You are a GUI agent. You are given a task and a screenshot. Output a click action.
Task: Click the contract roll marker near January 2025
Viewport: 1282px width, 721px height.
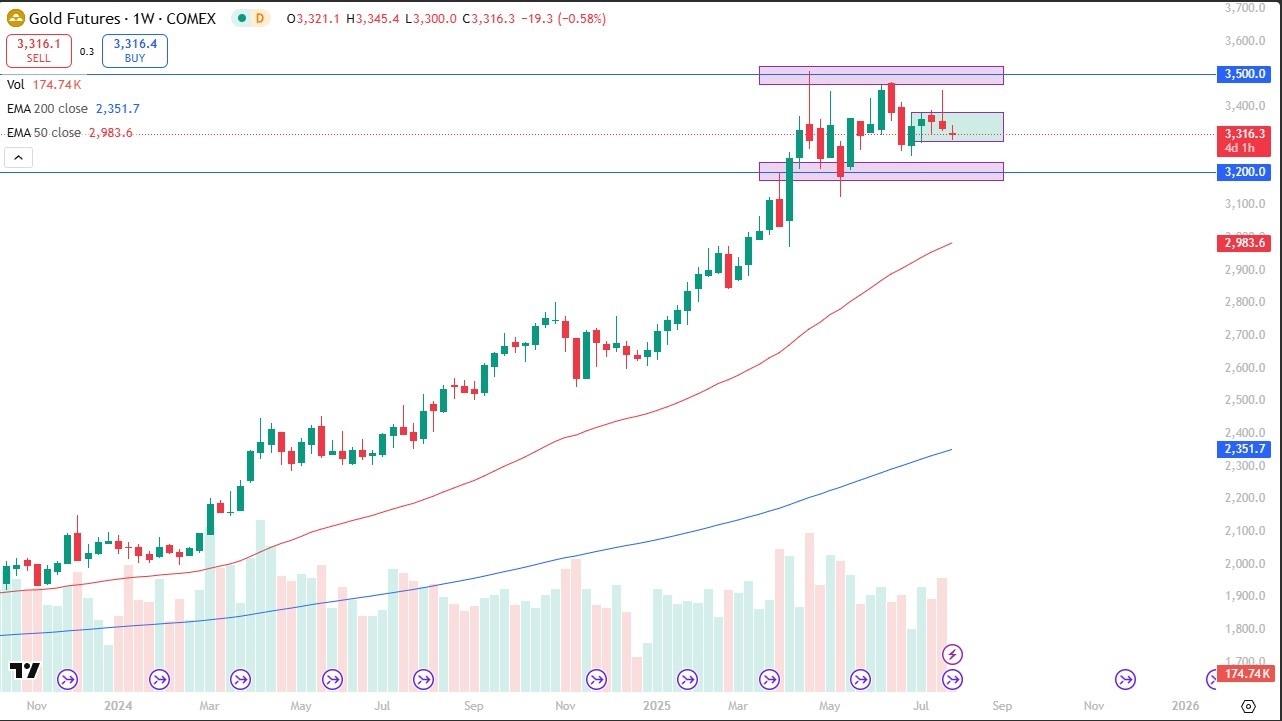tap(686, 680)
